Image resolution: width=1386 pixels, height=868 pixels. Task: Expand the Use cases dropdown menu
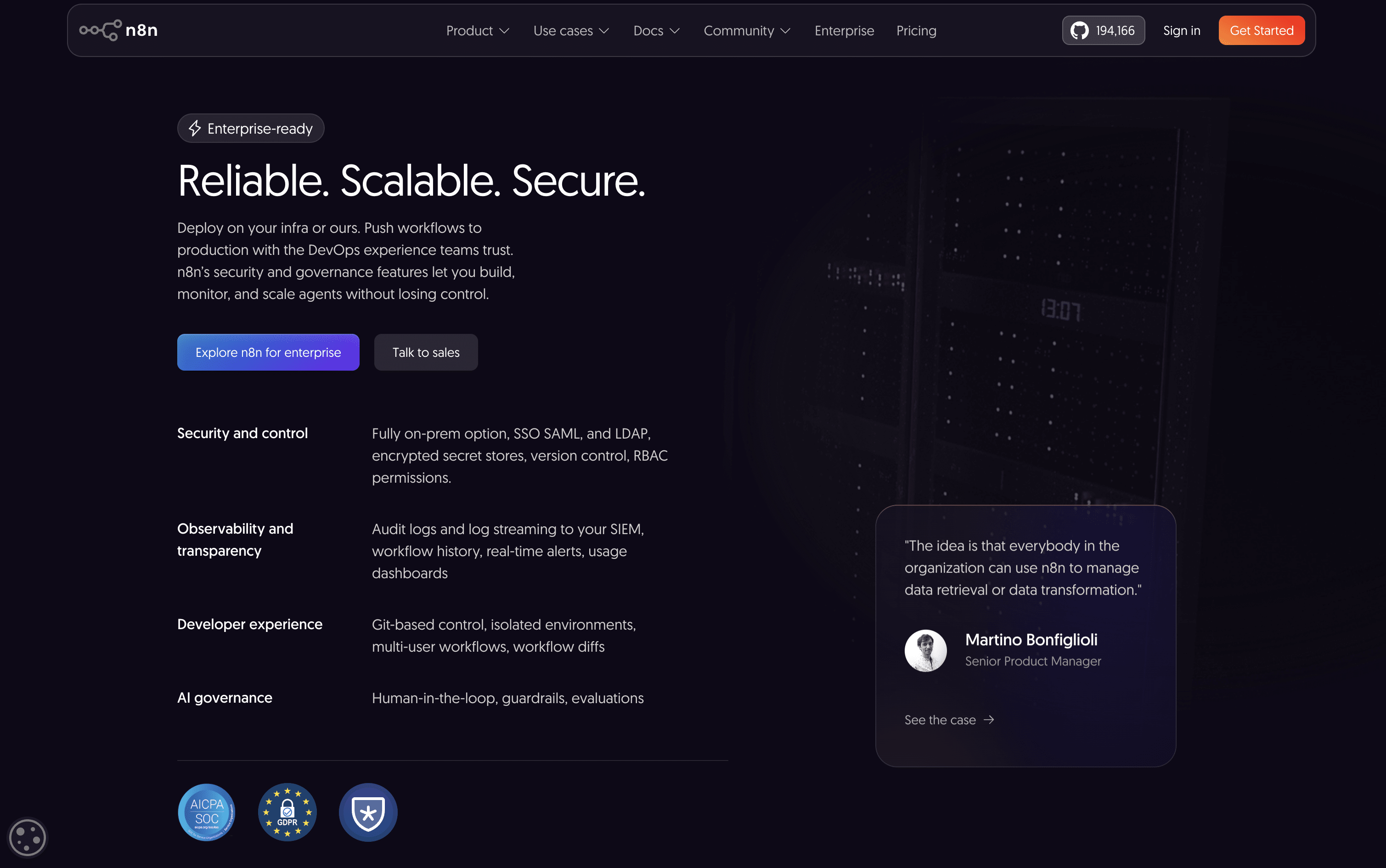click(x=571, y=30)
